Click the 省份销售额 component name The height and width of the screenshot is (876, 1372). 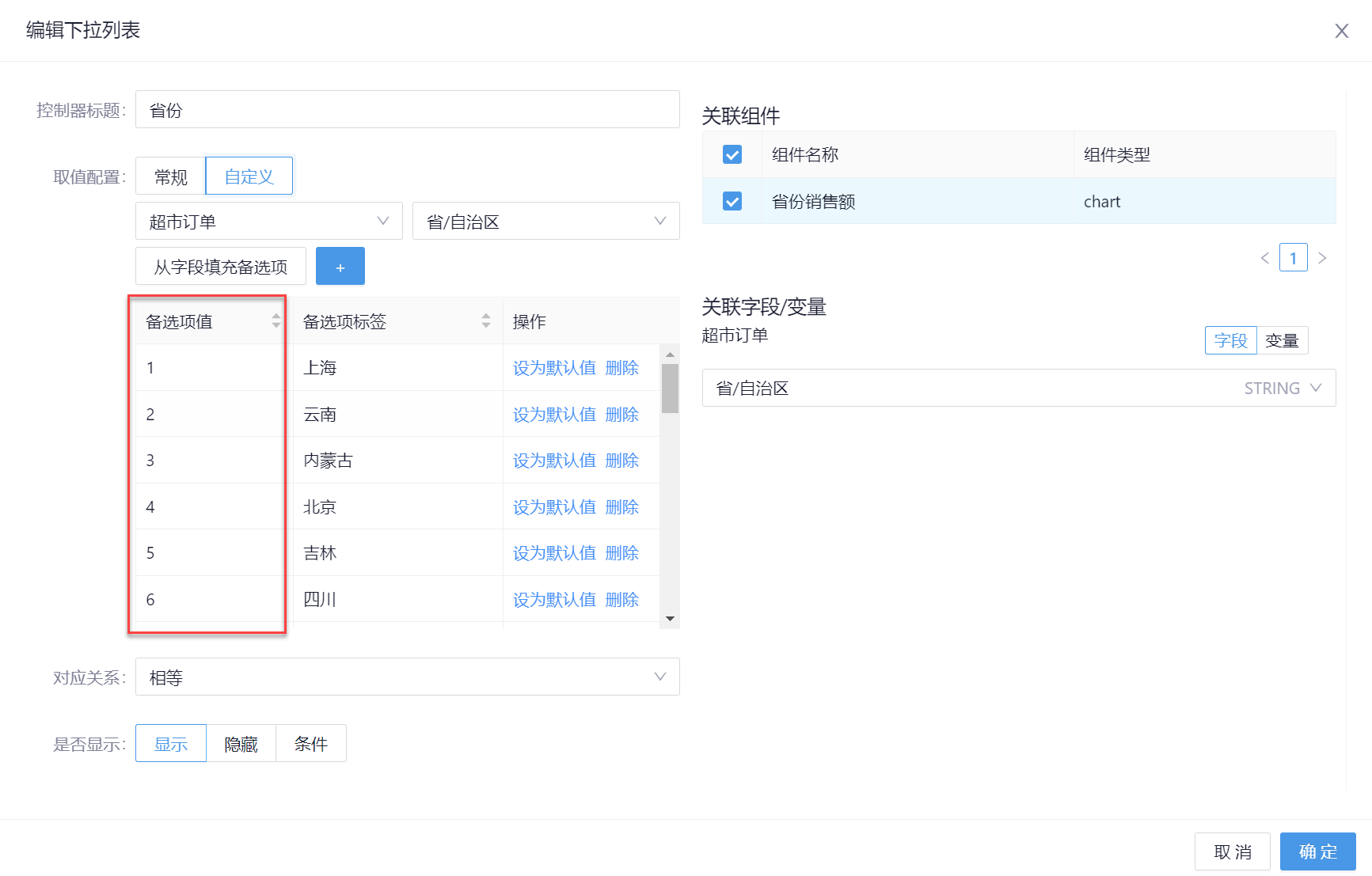tap(813, 201)
